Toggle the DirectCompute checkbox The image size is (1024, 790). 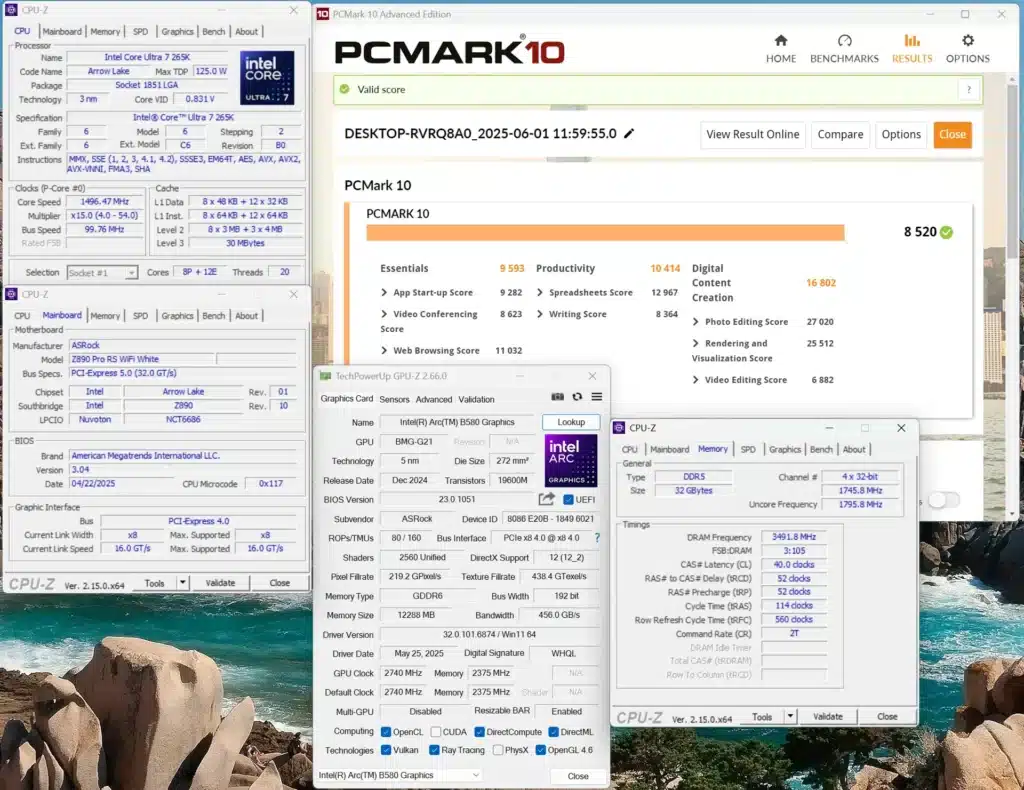pyautogui.click(x=479, y=732)
